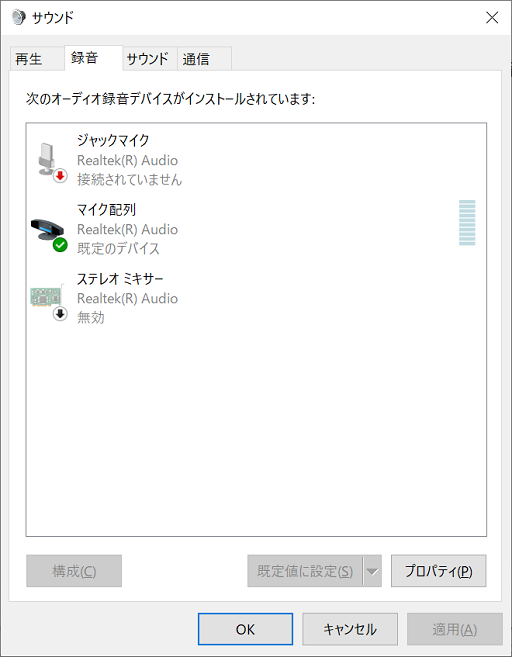The width and height of the screenshot is (512, 657).
Task: Click the 構成(C) button
Action: tap(74, 571)
